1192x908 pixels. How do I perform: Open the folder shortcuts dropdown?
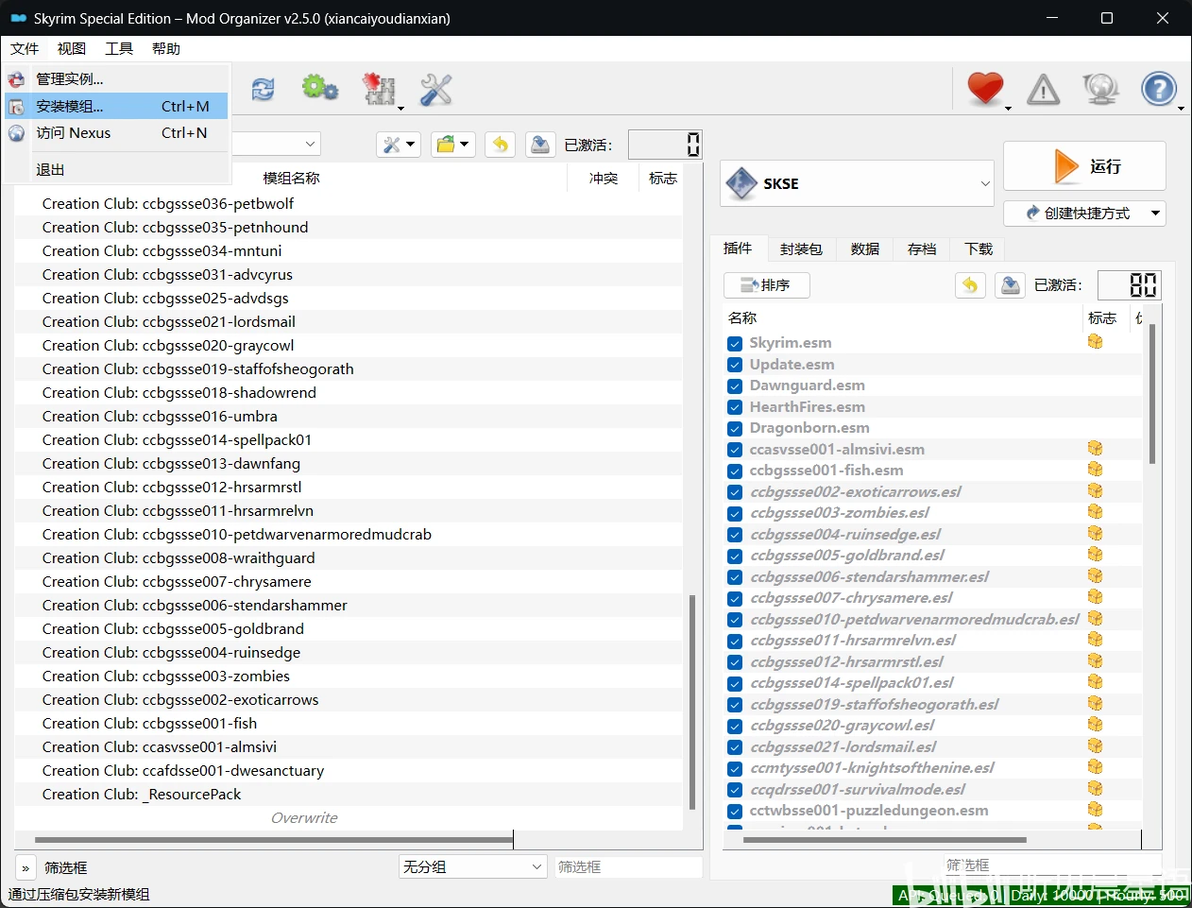[x=453, y=144]
